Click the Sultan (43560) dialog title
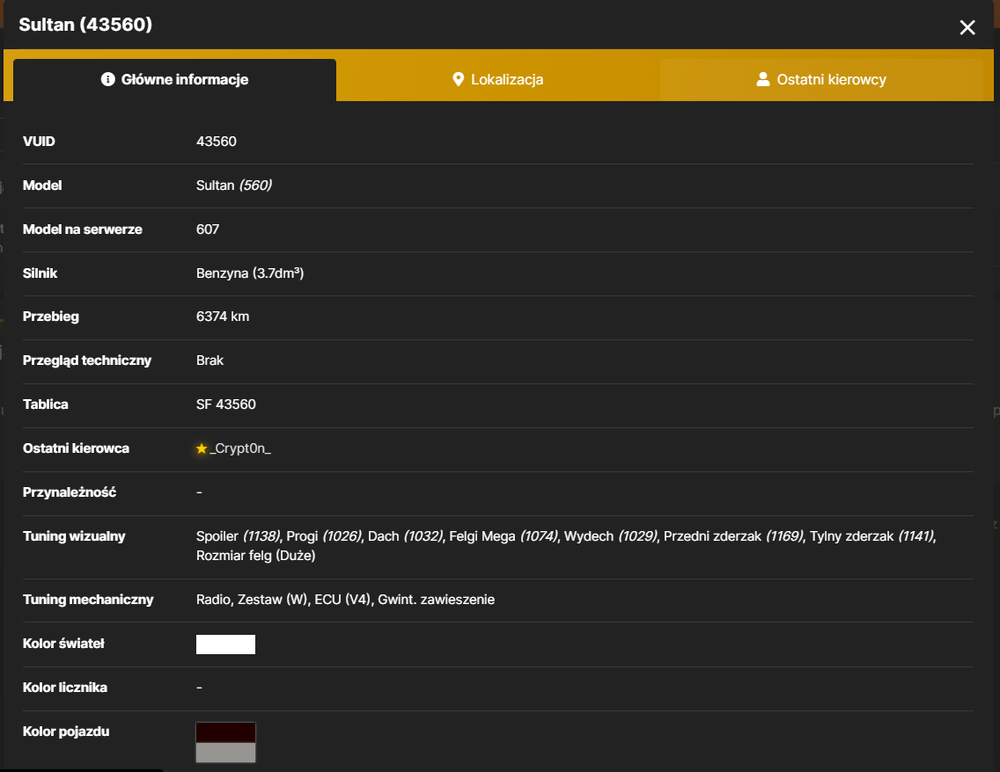This screenshot has width=1000, height=772. [85, 24]
